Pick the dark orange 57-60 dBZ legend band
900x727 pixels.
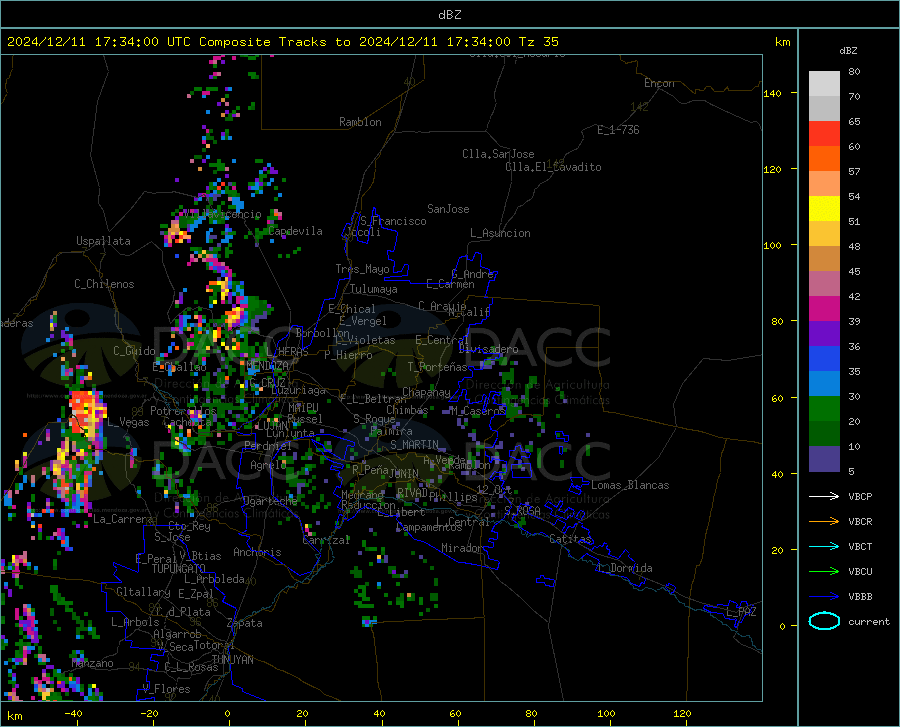824,159
